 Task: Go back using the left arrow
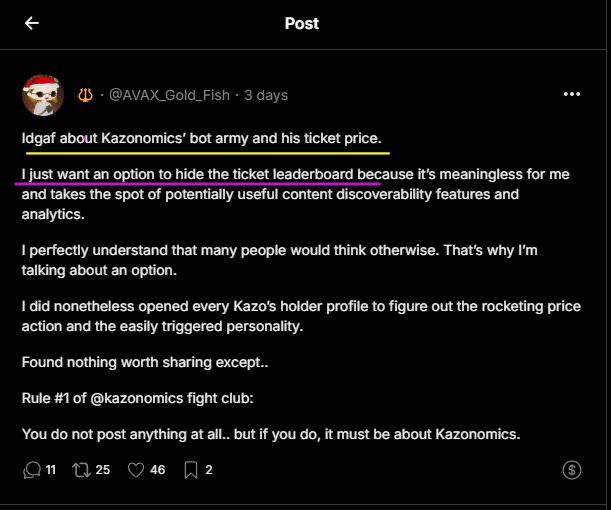32,23
